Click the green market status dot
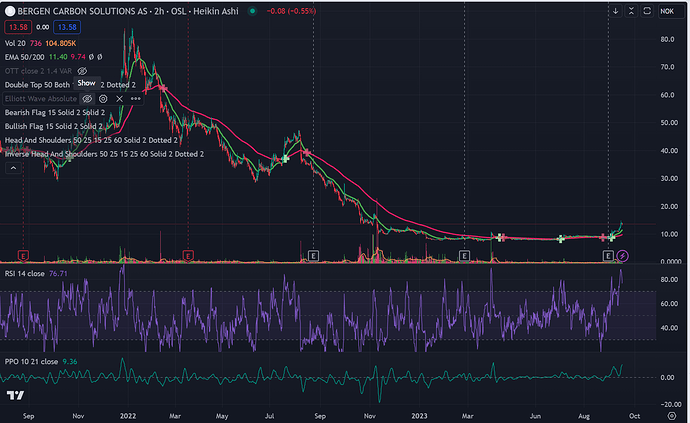The width and height of the screenshot is (690, 423). click(252, 11)
